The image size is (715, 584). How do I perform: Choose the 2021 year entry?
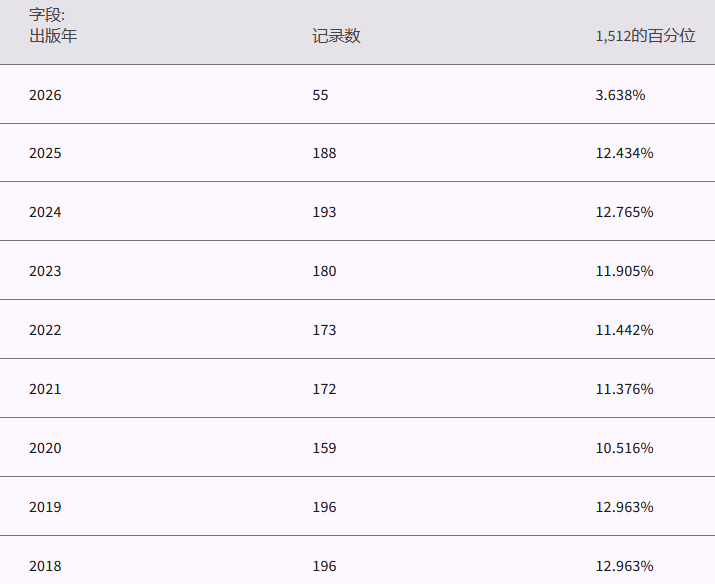click(x=45, y=389)
